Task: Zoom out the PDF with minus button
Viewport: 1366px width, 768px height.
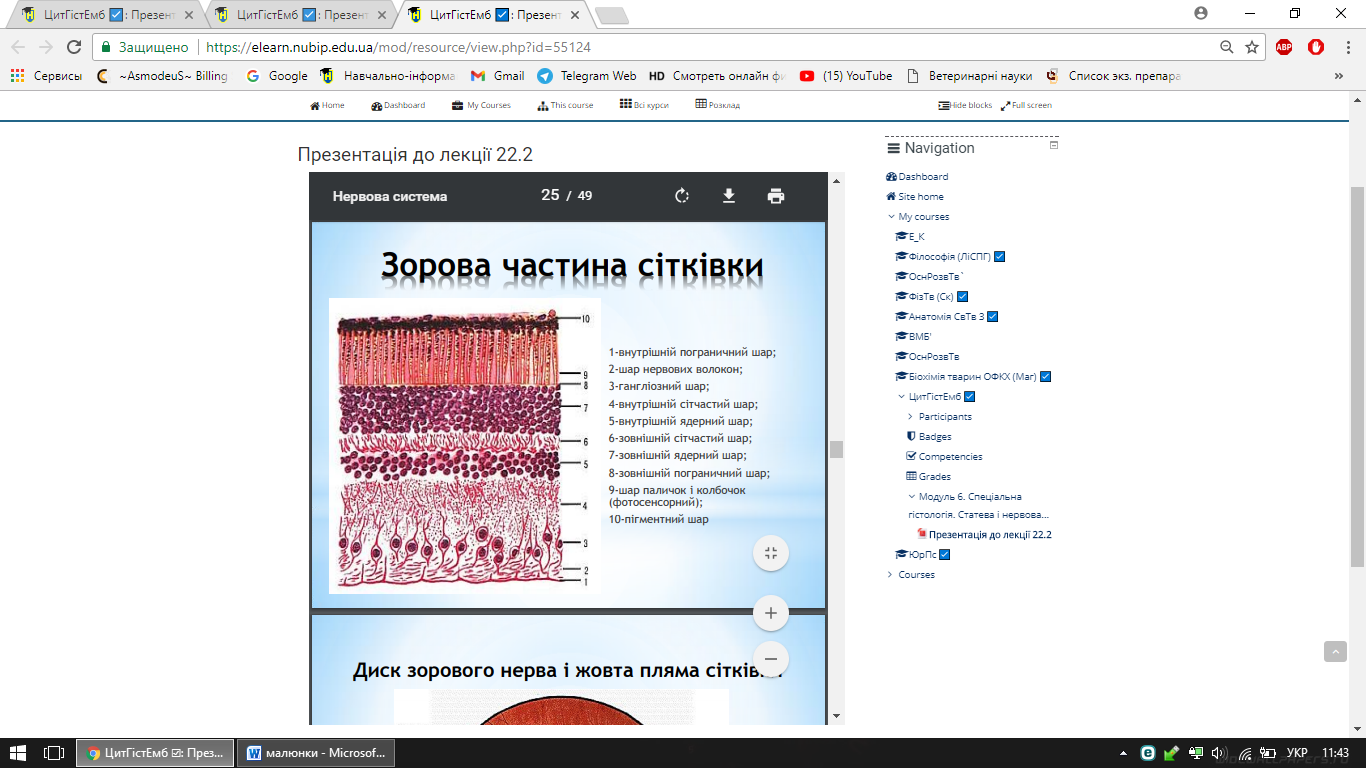Action: click(x=771, y=659)
